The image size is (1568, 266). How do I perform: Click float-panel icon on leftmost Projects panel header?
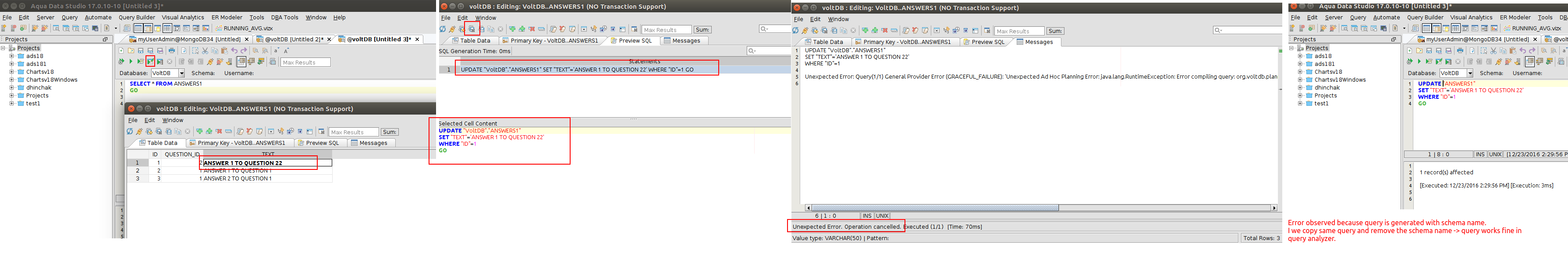pos(105,40)
